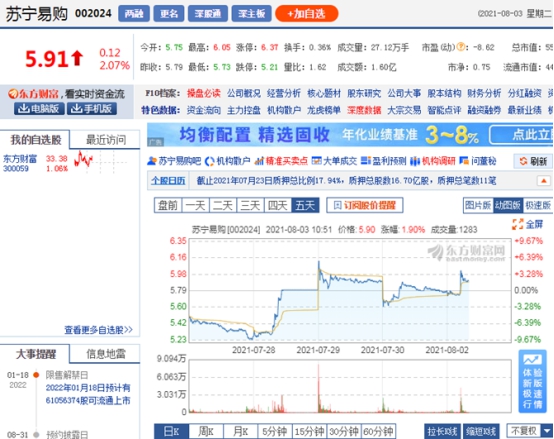Image resolution: width=554 pixels, height=439 pixels.
Task: Switch chart to 动图版 mode
Action: coord(508,205)
